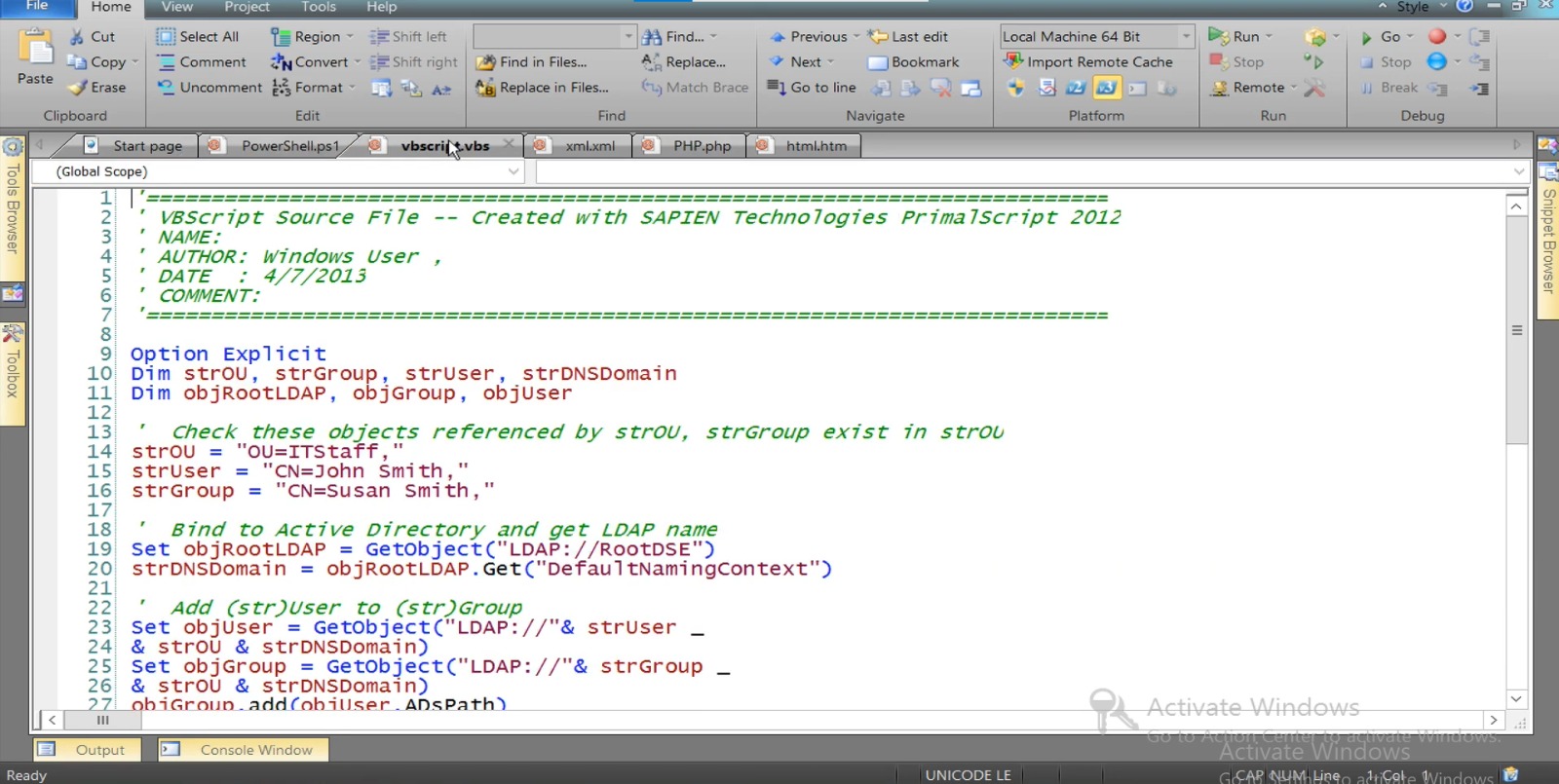Click the Go to line icon
Viewport: 1559px width, 784px height.
777,88
